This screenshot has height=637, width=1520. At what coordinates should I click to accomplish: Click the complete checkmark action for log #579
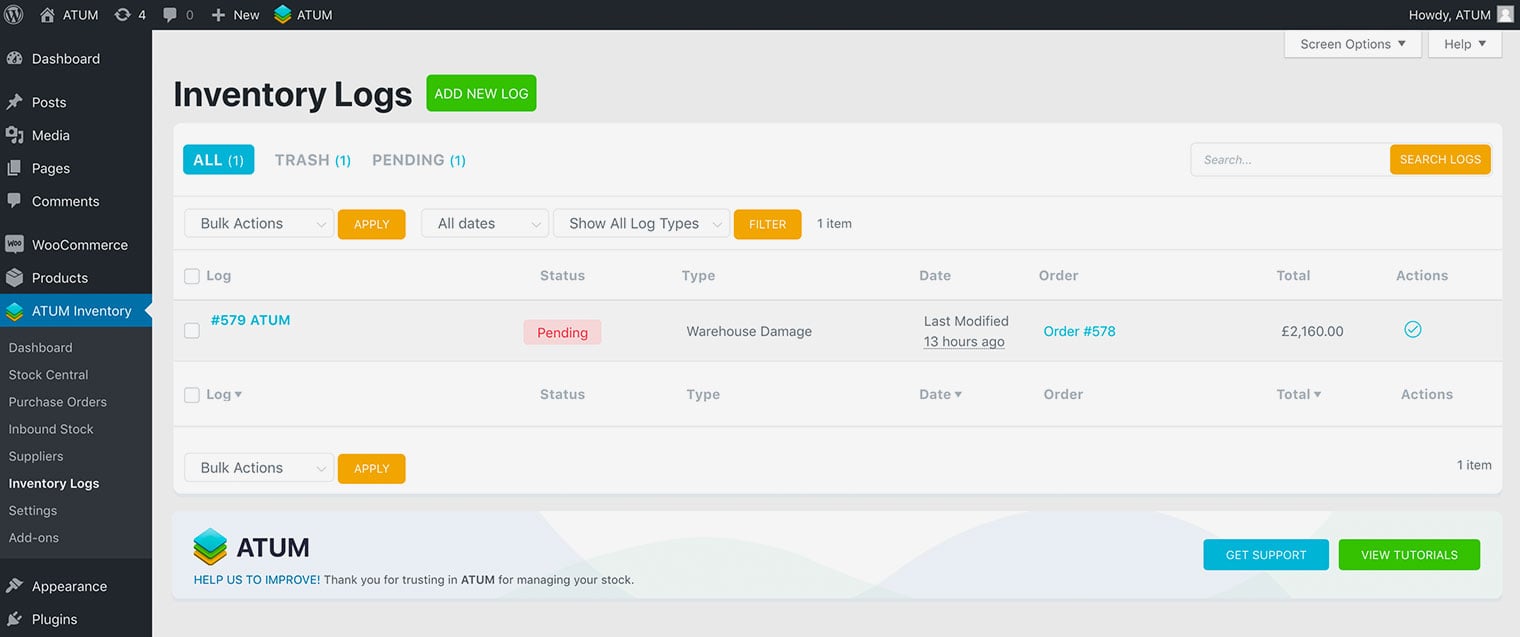[1413, 329]
